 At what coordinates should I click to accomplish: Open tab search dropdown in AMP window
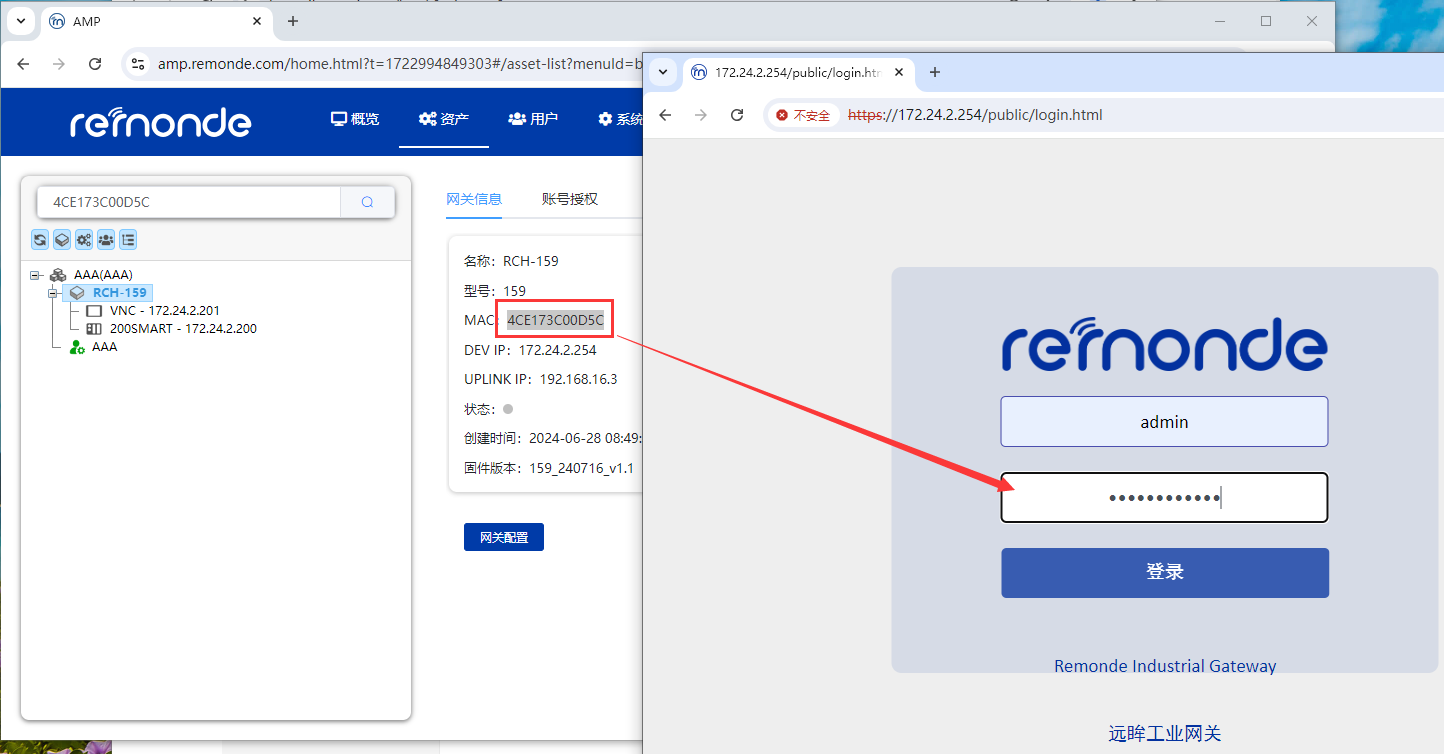click(x=20, y=21)
